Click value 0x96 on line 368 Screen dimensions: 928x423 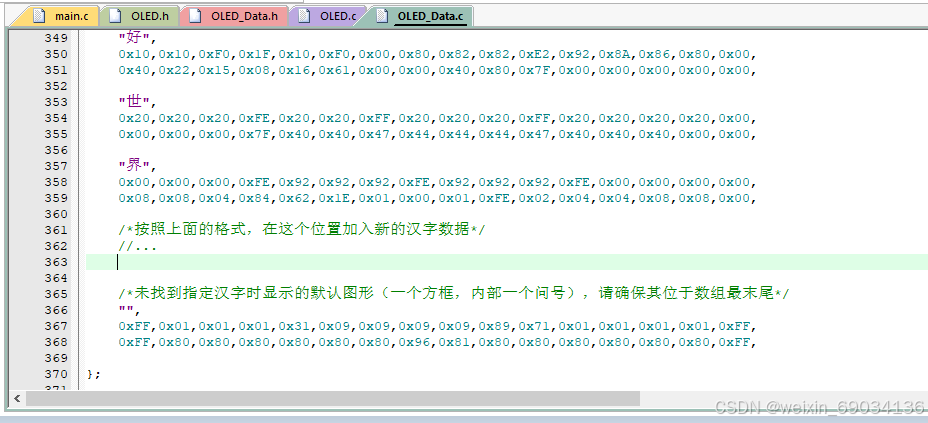(x=415, y=342)
